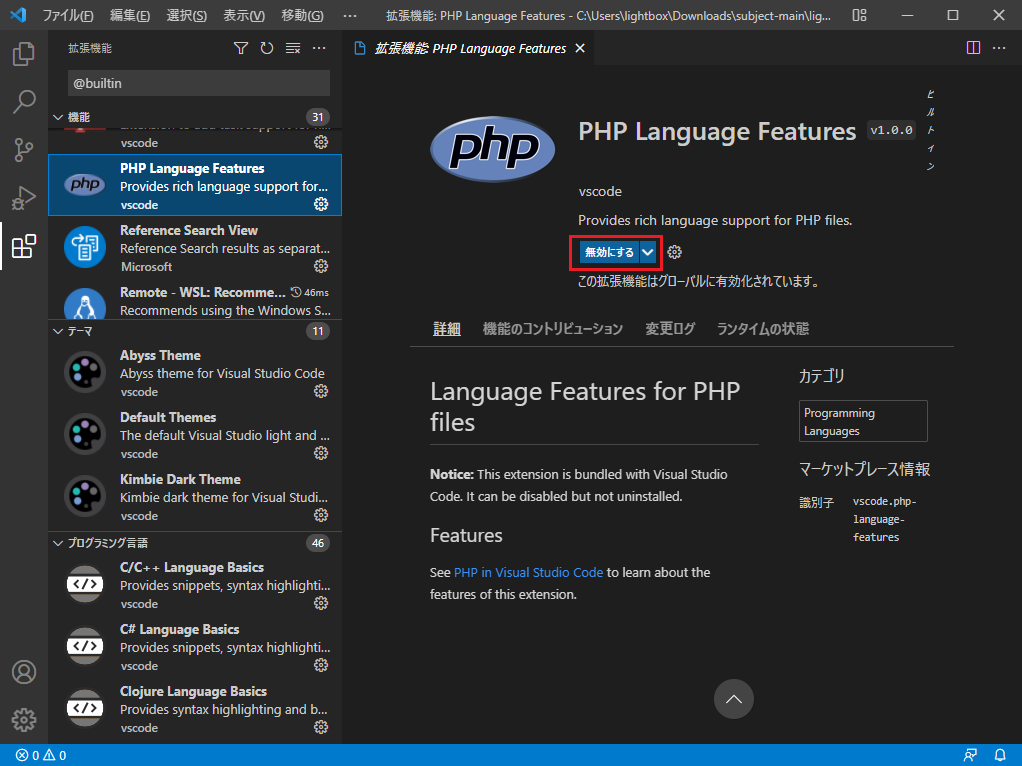Open the manage gear for PHP Language Features

coord(321,204)
